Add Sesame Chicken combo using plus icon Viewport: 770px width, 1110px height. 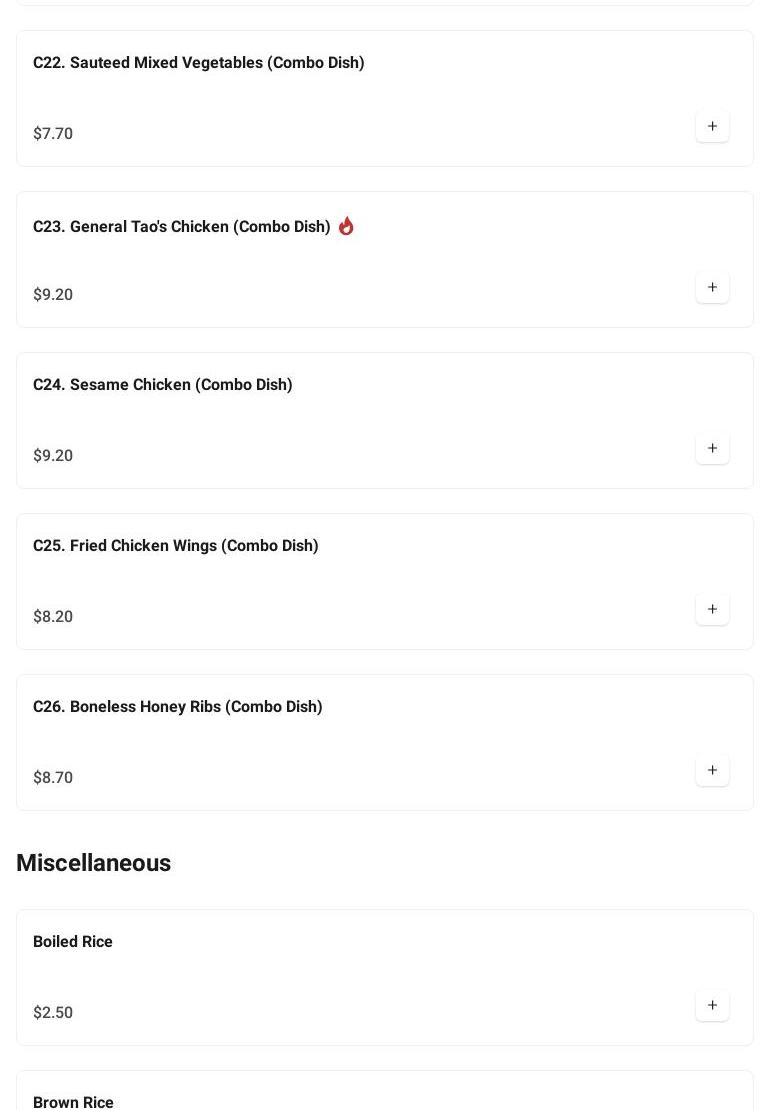click(x=712, y=448)
